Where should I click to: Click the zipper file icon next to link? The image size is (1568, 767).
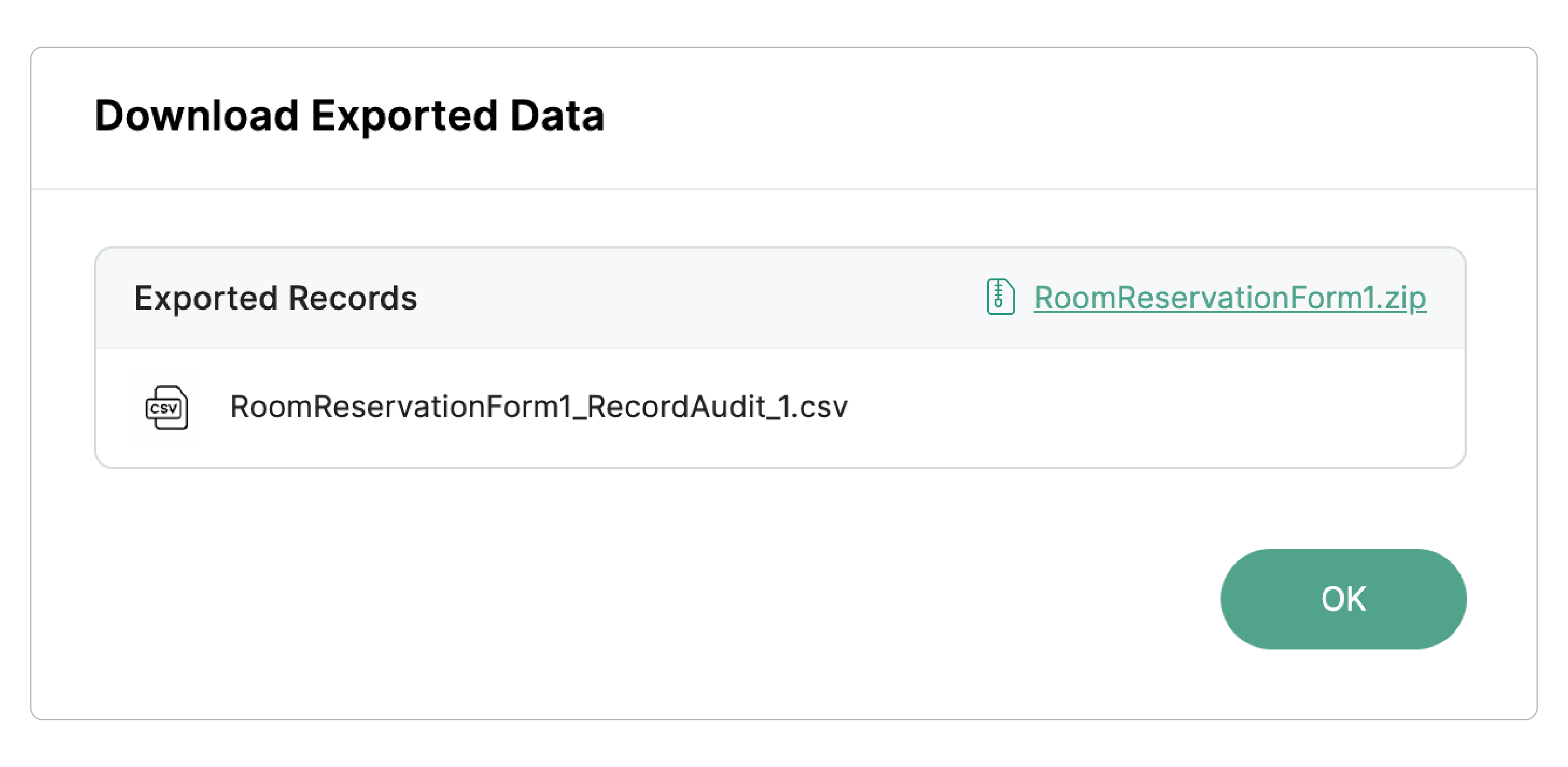click(x=1000, y=297)
